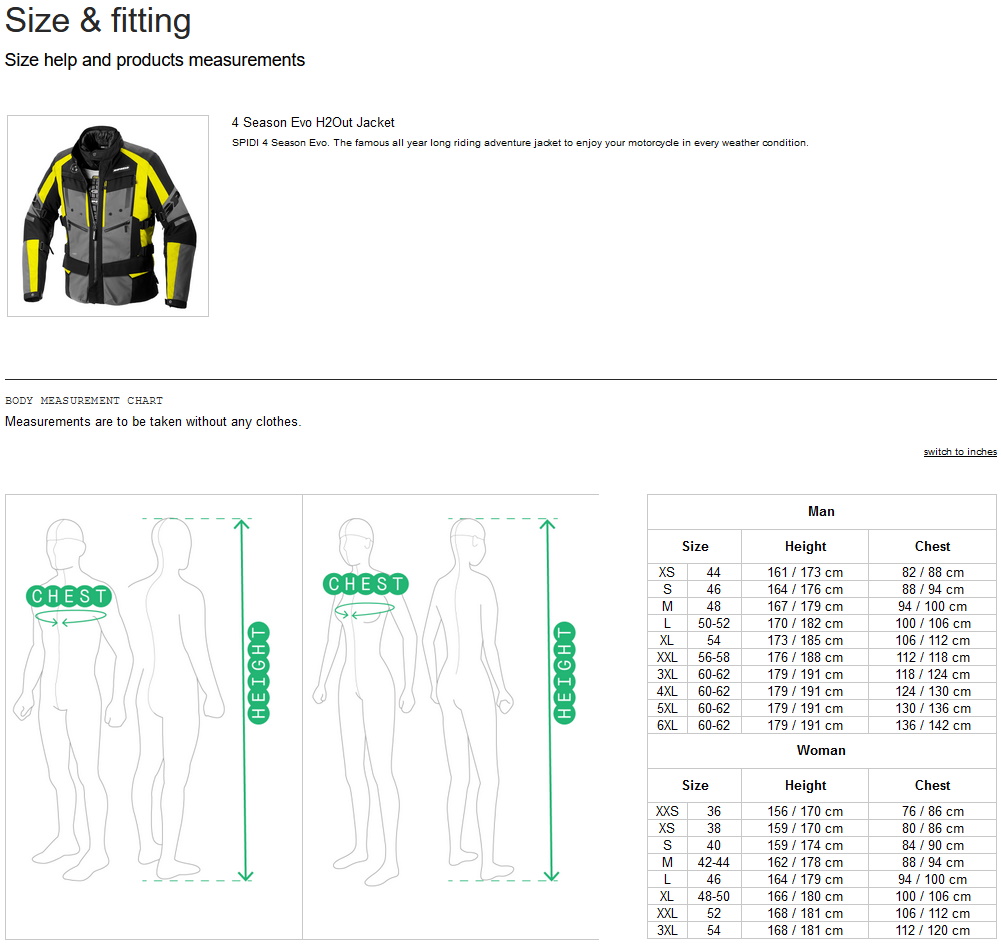Click the male figure CHEST badge
1001x946 pixels.
[69, 596]
